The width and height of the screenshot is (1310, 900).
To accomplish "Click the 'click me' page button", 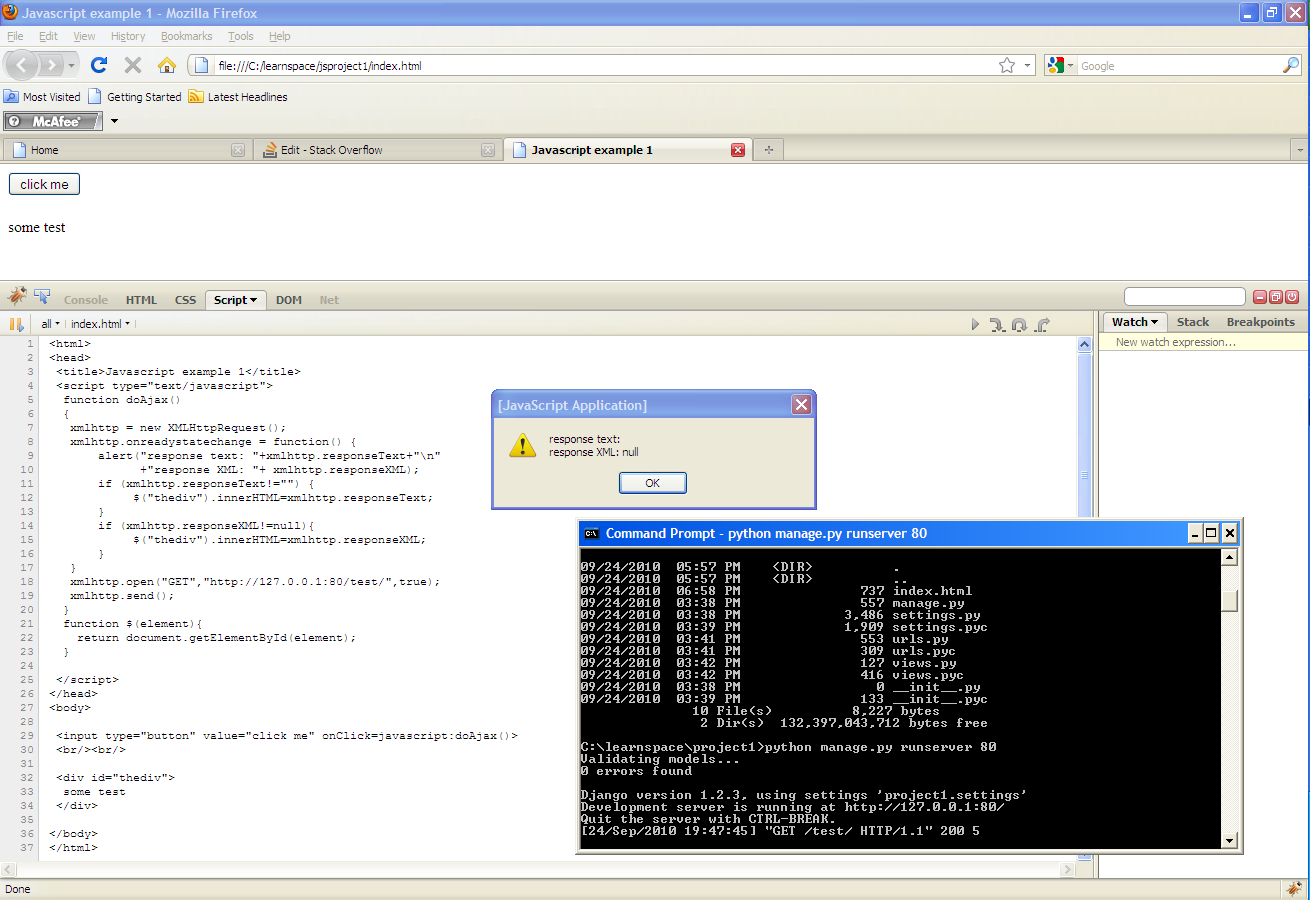I will point(44,184).
